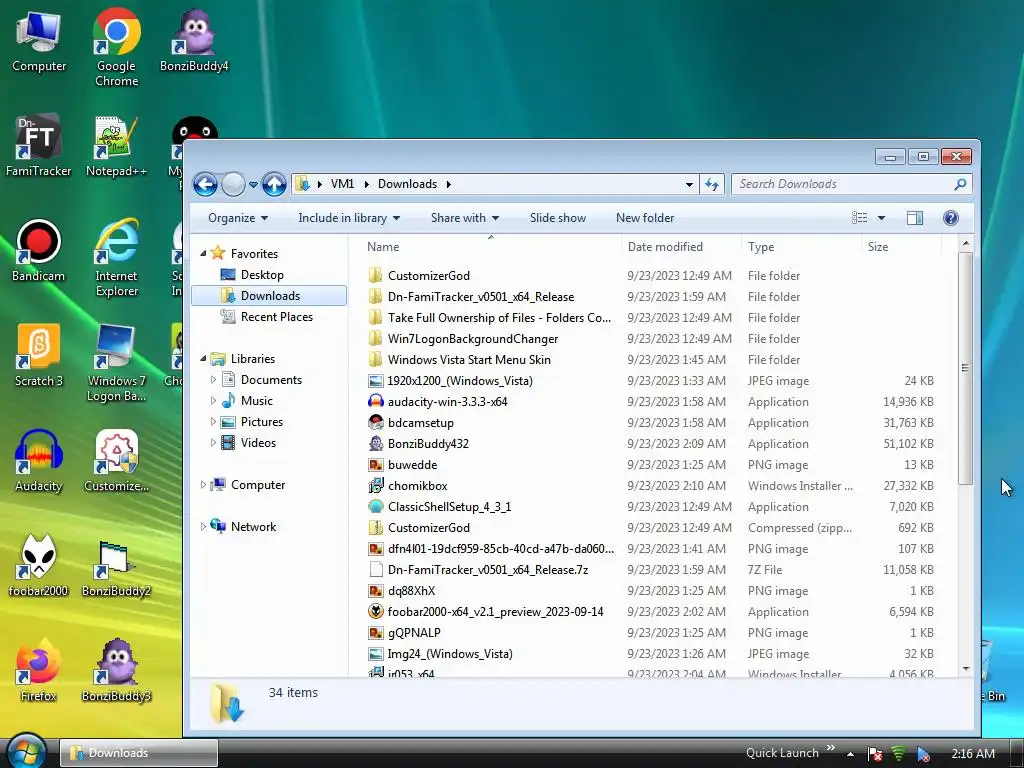
Task: Go back with the Explorer back arrow
Action: [x=205, y=185]
